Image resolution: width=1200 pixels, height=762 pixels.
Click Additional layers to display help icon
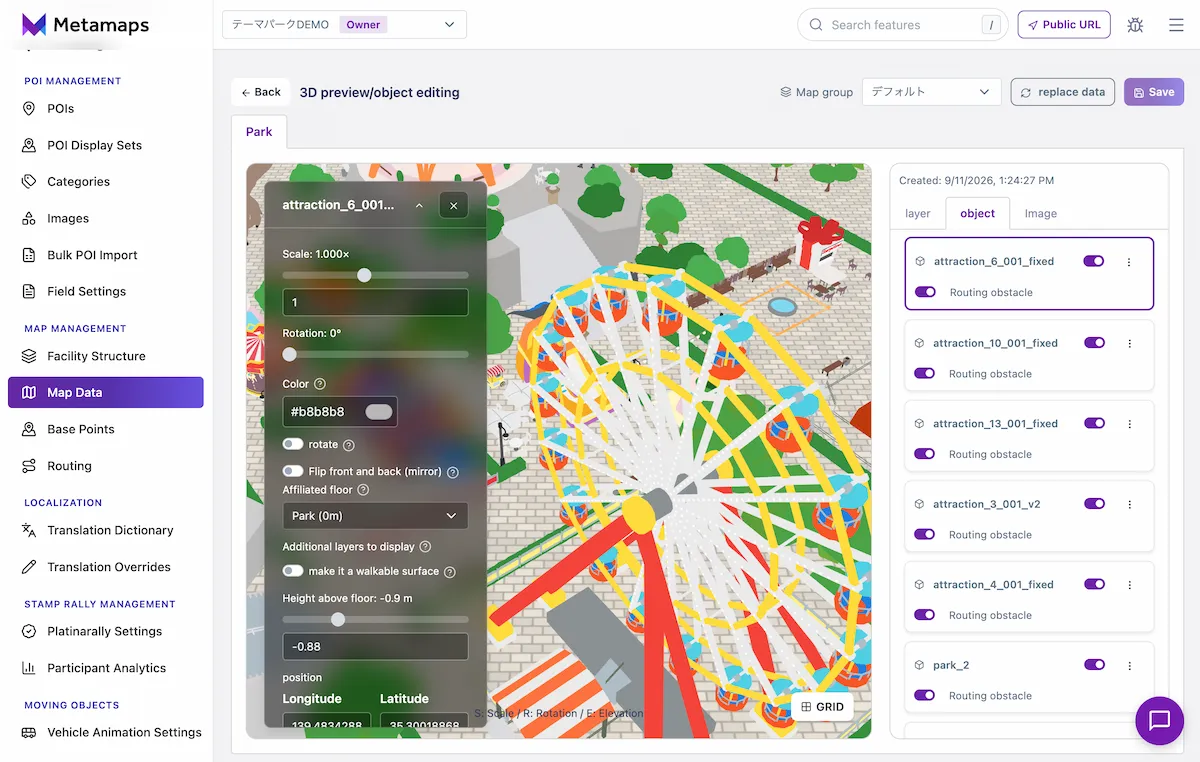click(425, 547)
